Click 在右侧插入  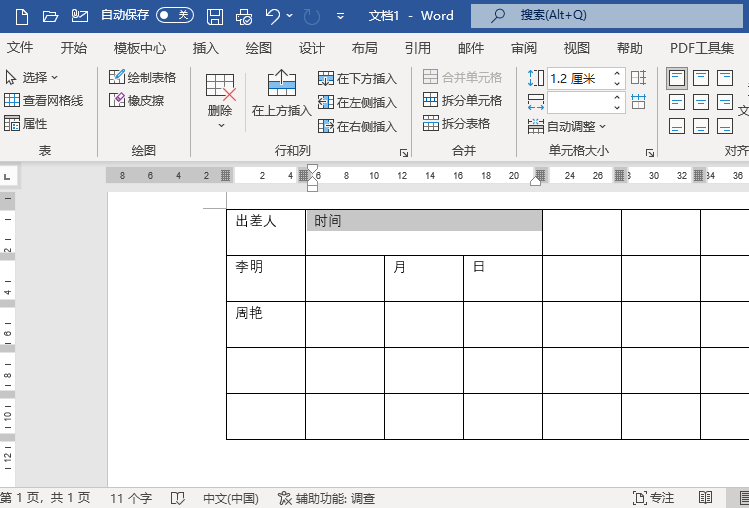tap(357, 127)
